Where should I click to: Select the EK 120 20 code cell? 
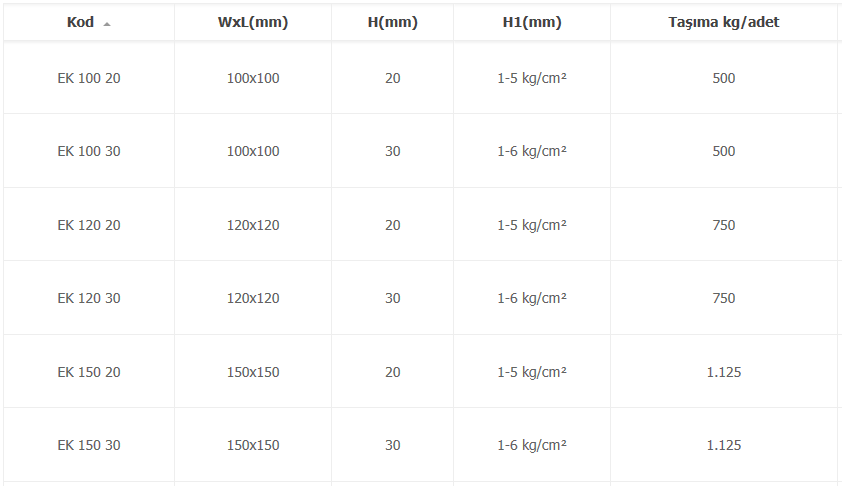(89, 225)
